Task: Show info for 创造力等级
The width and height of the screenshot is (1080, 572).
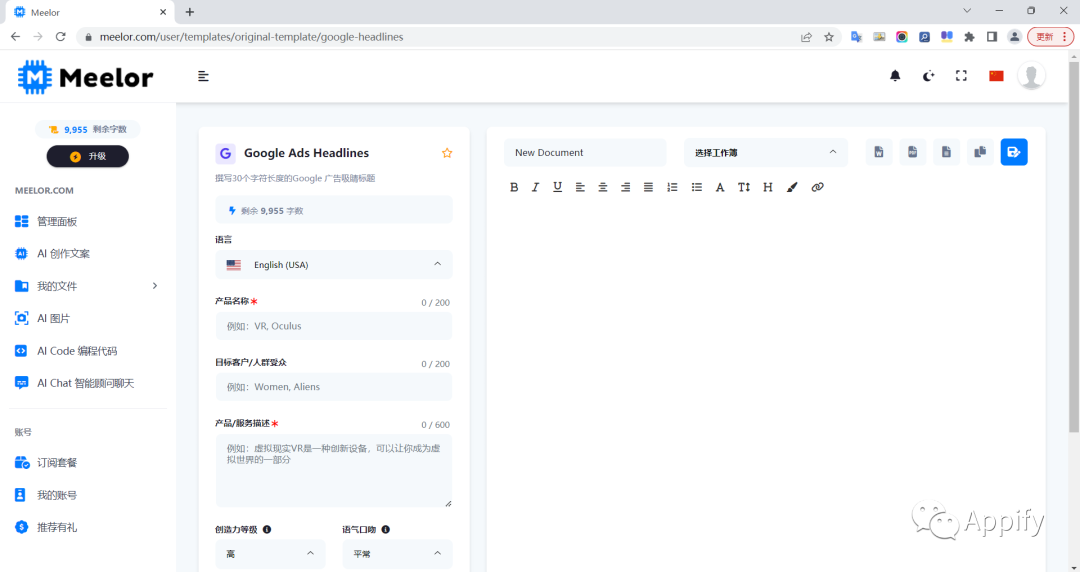Action: [267, 529]
